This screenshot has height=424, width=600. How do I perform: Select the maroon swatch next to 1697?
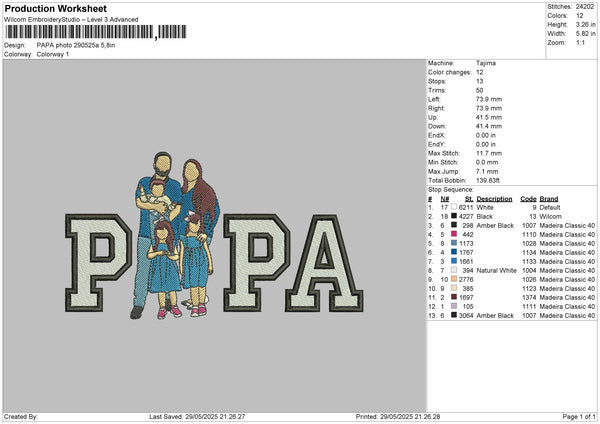pos(454,297)
